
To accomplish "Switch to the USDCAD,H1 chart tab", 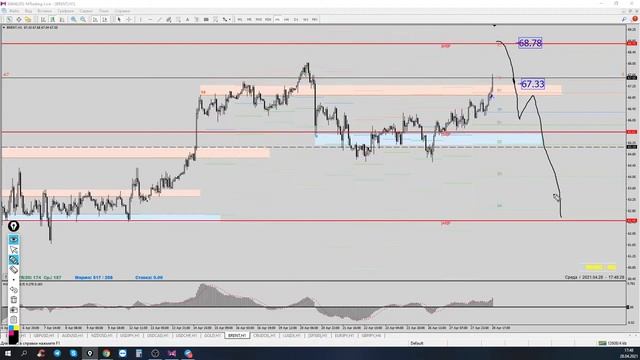I will pyautogui.click(x=158, y=336).
